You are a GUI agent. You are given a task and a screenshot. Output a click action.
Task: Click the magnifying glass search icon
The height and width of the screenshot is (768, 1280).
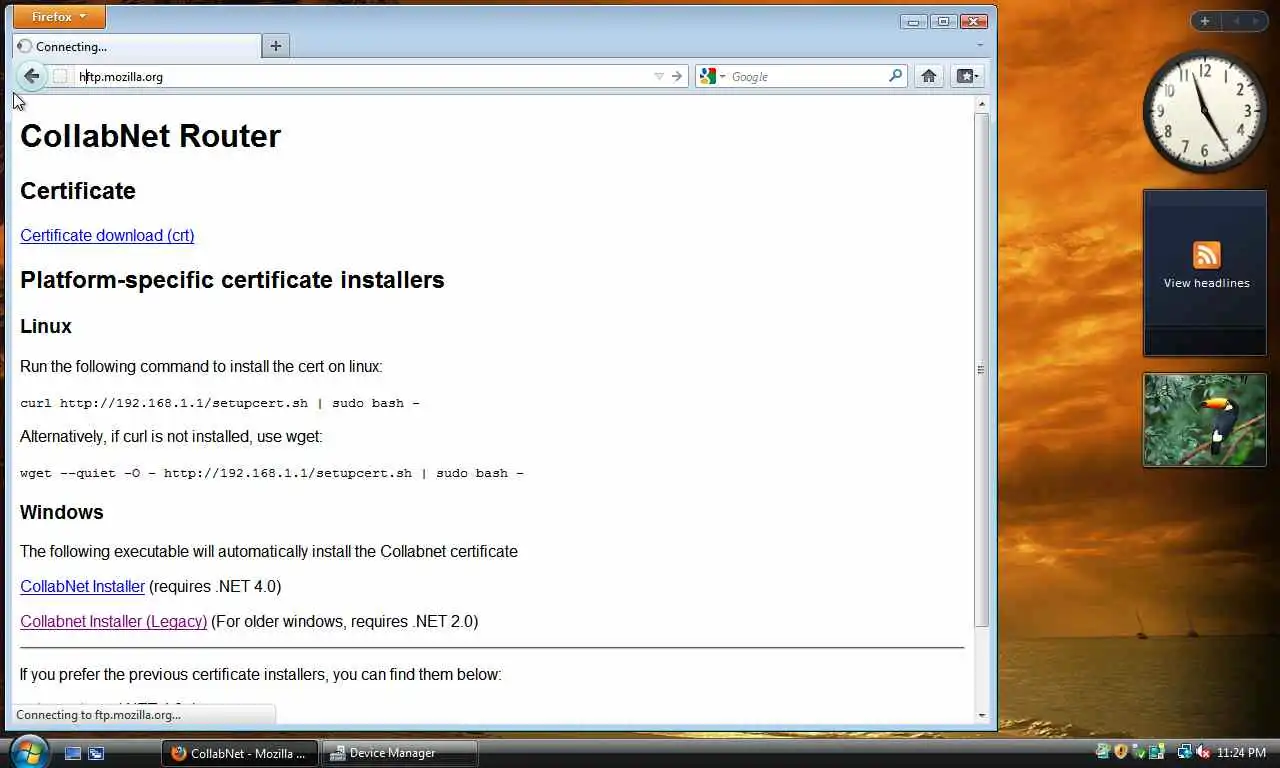click(895, 76)
